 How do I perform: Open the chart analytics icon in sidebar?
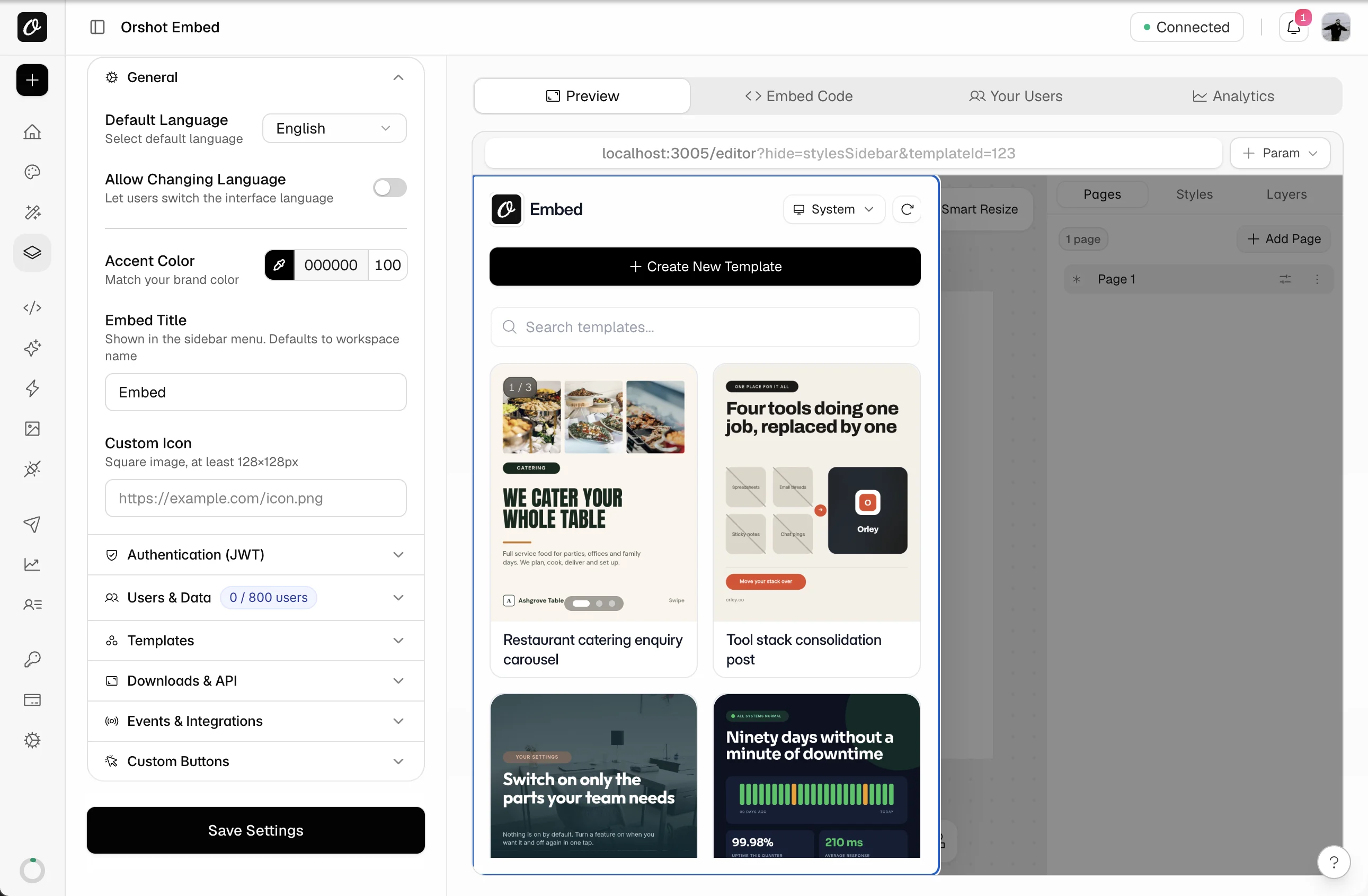point(32,564)
